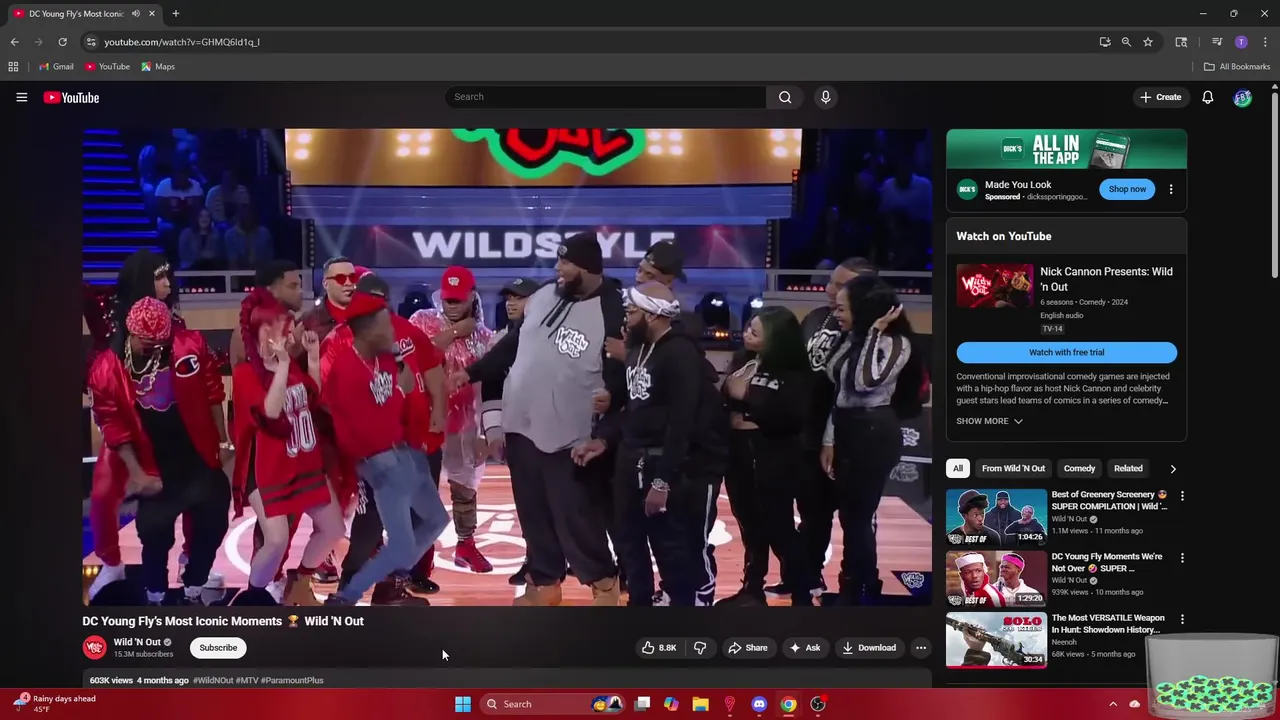The width and height of the screenshot is (1280, 720).
Task: Open the zoom indicator in address bar
Action: click(1126, 42)
